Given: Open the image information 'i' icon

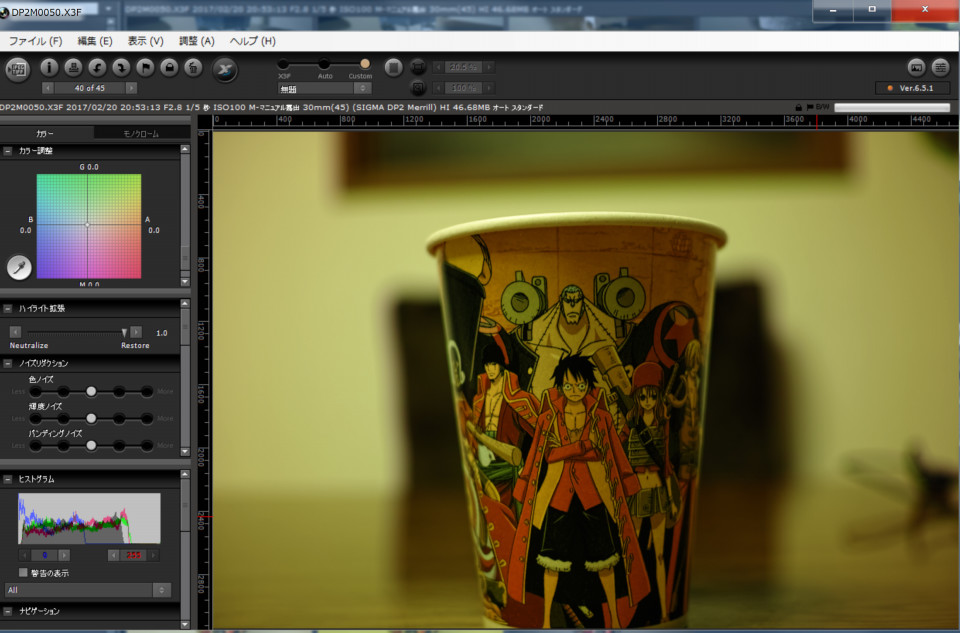Looking at the screenshot, I should click(x=49, y=67).
